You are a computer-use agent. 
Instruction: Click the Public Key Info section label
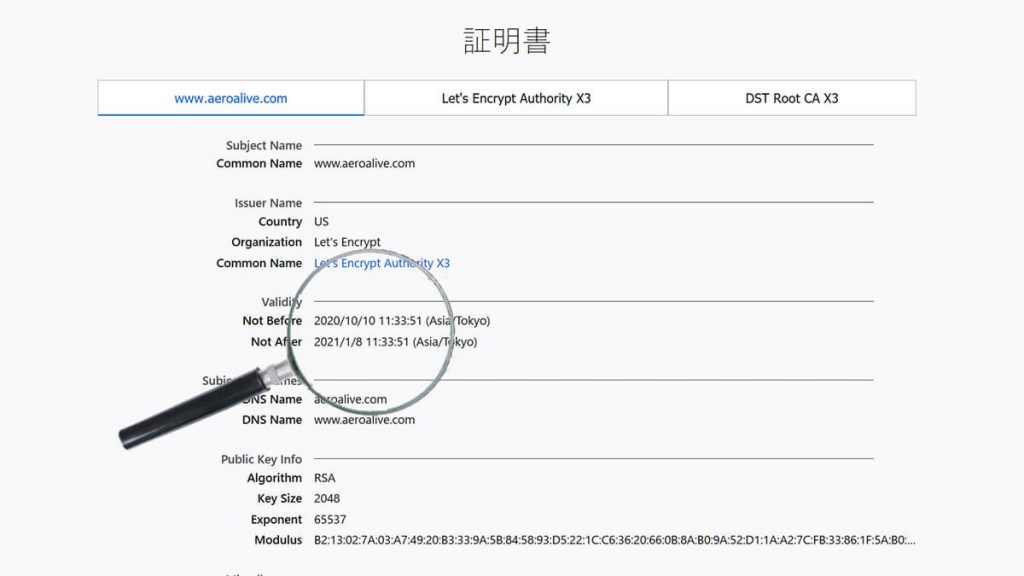point(261,459)
